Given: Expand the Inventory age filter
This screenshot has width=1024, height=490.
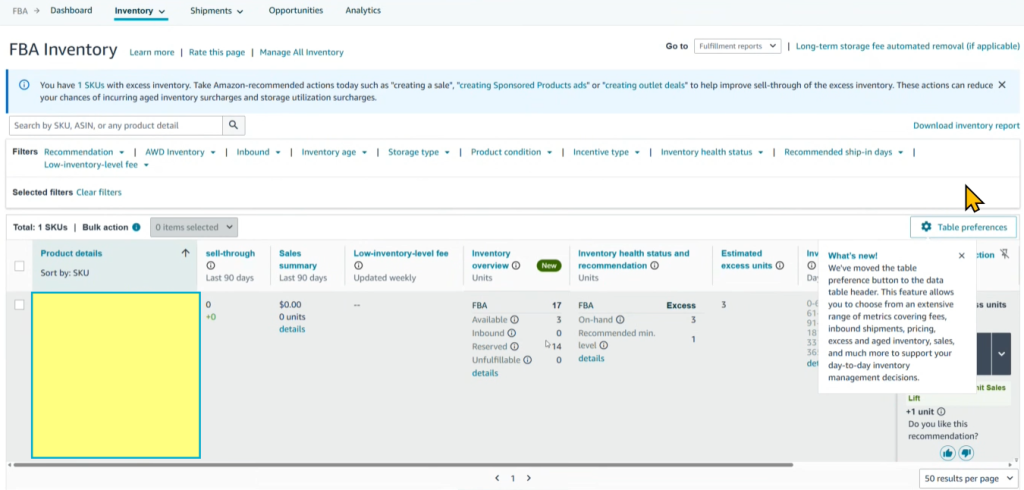Looking at the screenshot, I should [x=334, y=152].
